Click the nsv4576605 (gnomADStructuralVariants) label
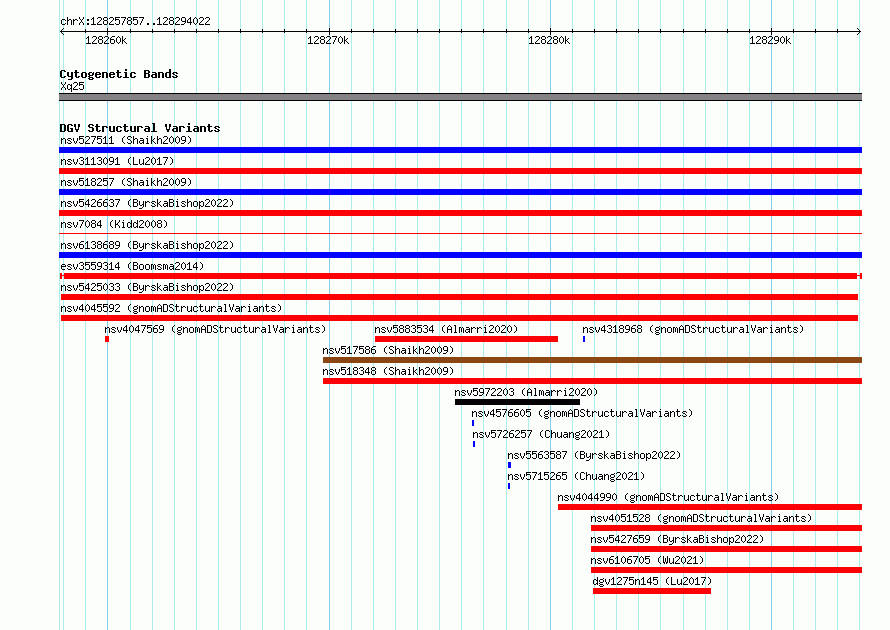The height and width of the screenshot is (630, 890). click(x=582, y=413)
